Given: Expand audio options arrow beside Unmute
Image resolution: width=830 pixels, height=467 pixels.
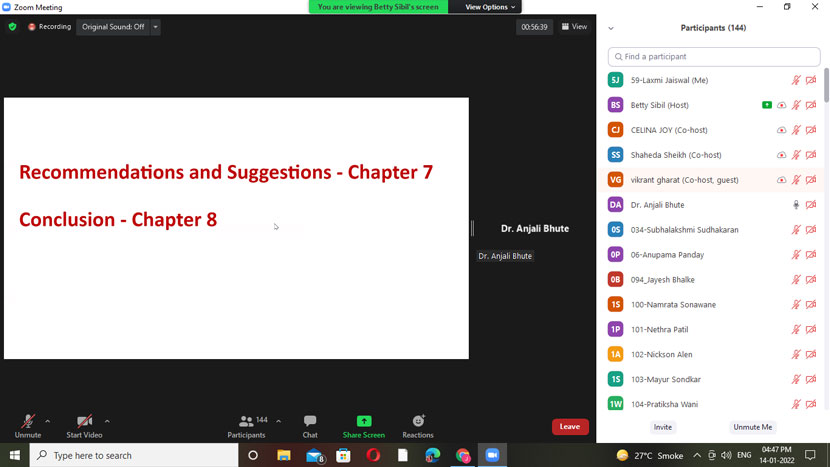Looking at the screenshot, I should point(47,421).
